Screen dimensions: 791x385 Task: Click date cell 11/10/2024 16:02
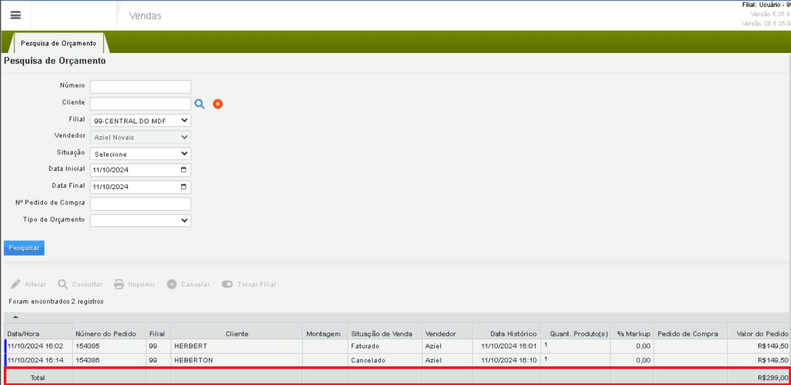click(35, 347)
